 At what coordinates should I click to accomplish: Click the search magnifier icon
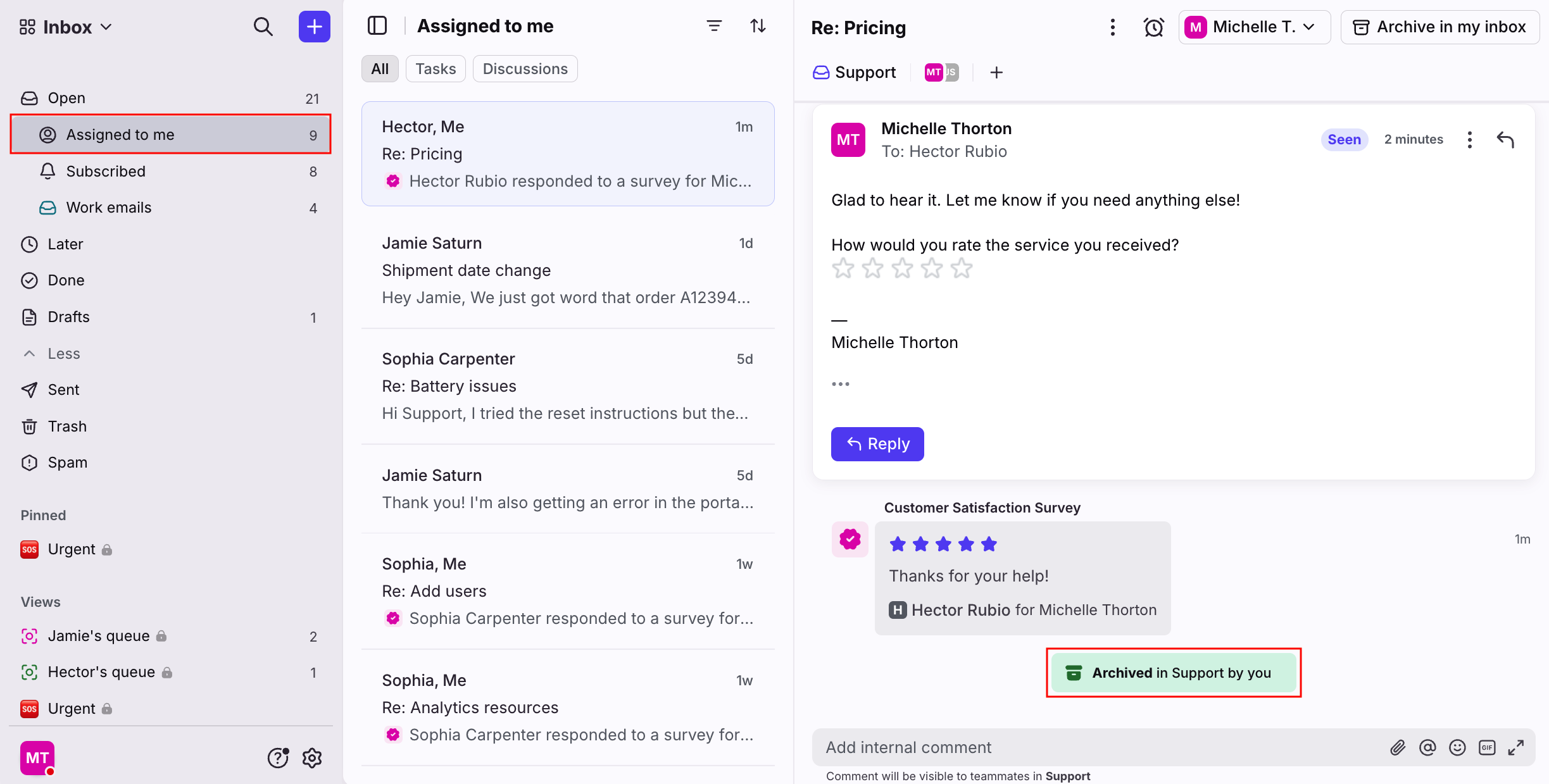pos(263,27)
